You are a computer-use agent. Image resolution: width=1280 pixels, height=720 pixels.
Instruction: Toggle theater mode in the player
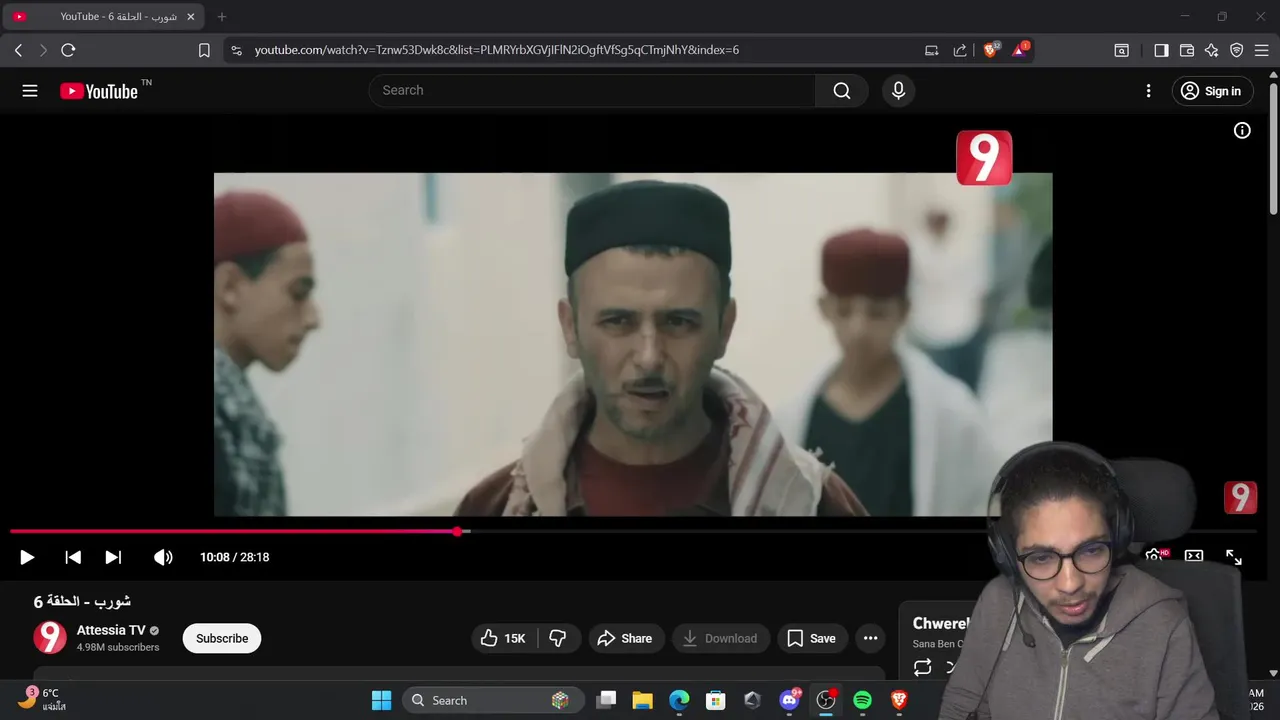click(1194, 556)
